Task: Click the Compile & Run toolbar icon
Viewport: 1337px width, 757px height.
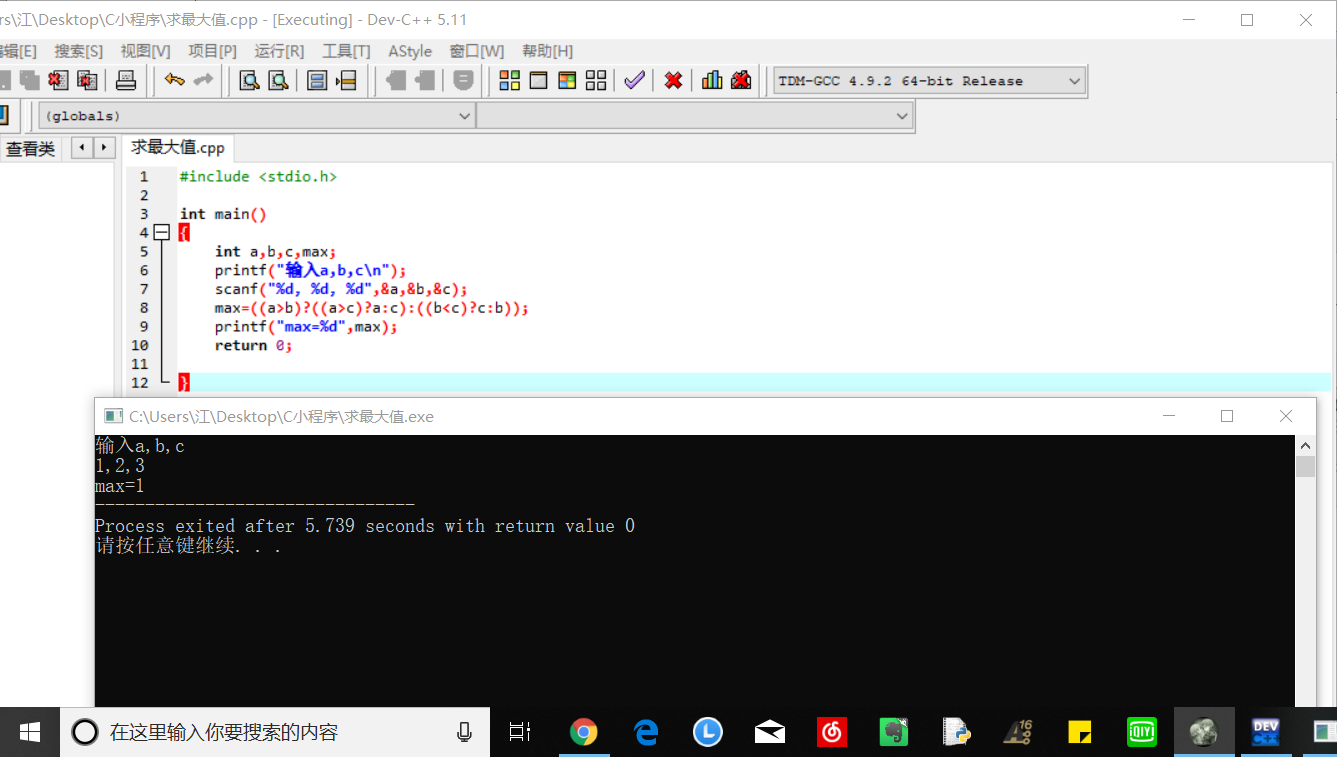Action: click(x=567, y=81)
